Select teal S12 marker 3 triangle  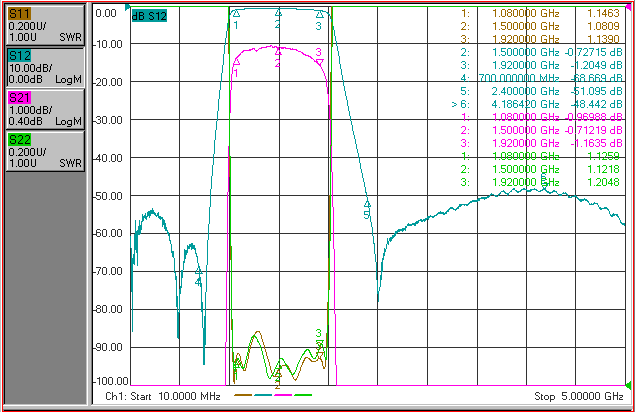coord(320,15)
